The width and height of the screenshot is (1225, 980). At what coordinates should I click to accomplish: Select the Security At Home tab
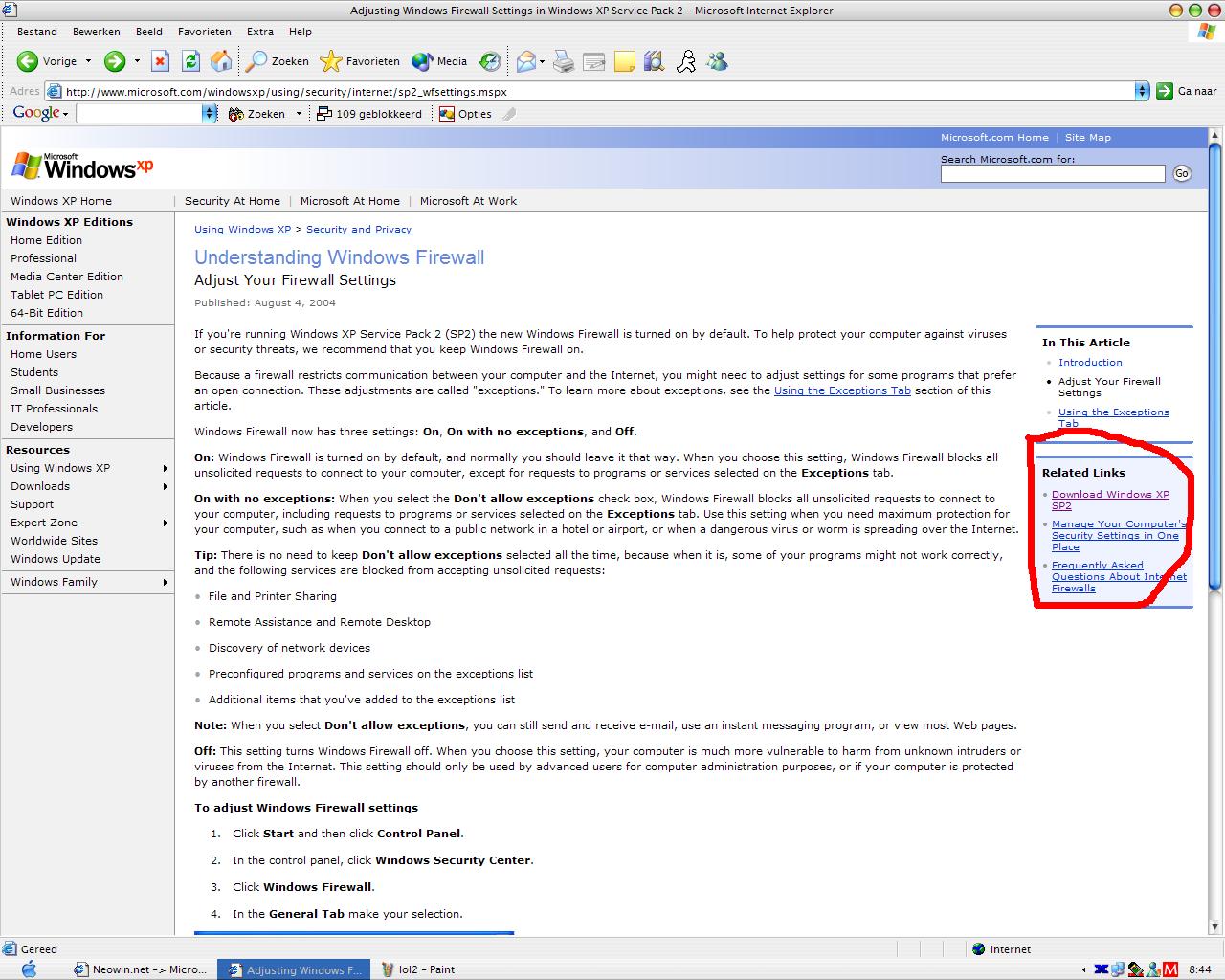point(233,201)
